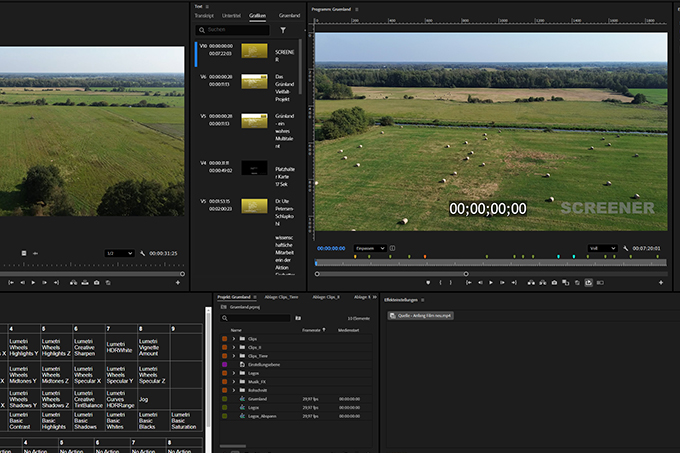Switch to the Transkript tab

(204, 16)
